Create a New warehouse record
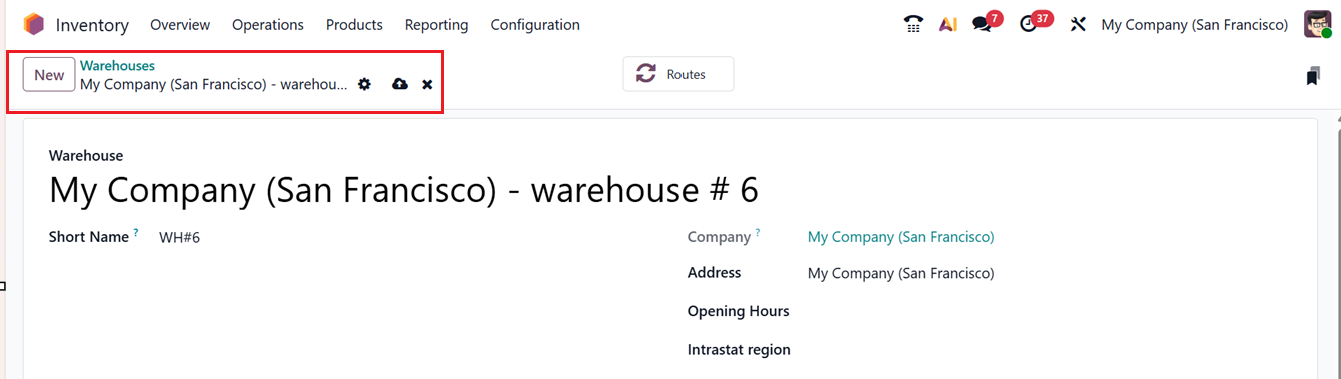This screenshot has width=1341, height=379. (x=49, y=75)
